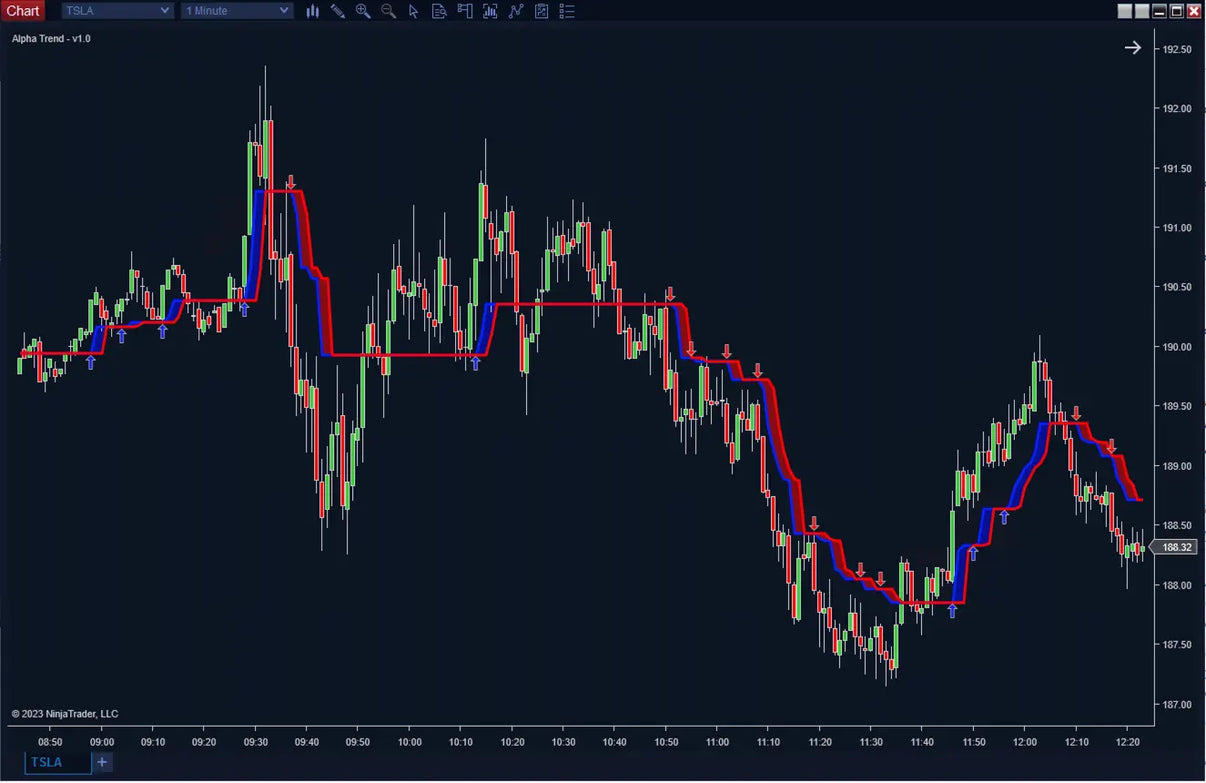Switch to the TSLA tab at bottom

coord(47,762)
